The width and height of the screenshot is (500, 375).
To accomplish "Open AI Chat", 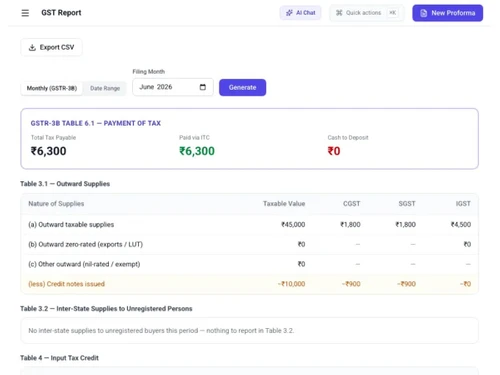I will click(300, 13).
